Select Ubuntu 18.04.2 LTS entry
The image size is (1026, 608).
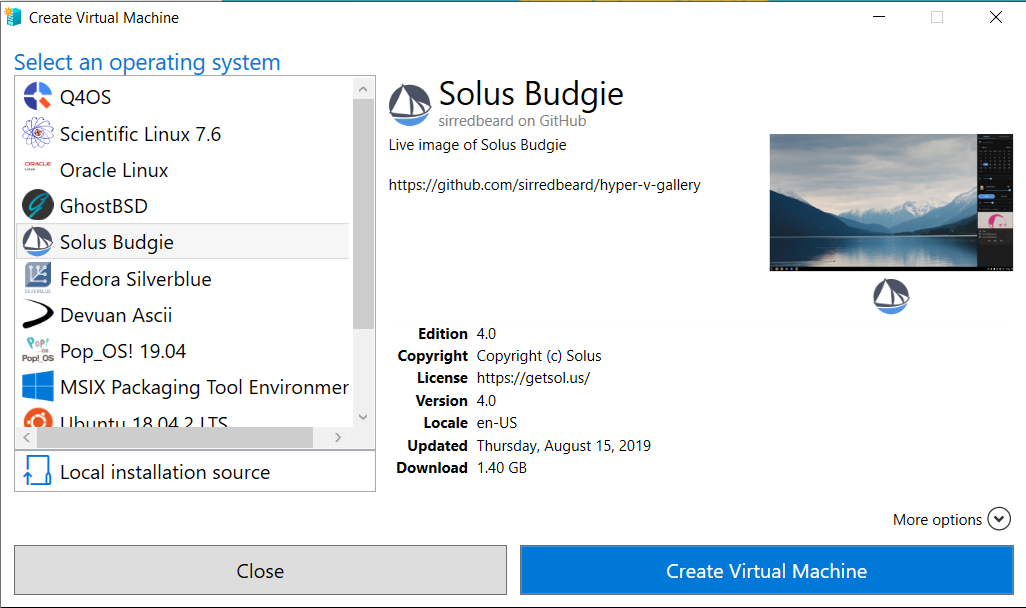click(x=183, y=417)
